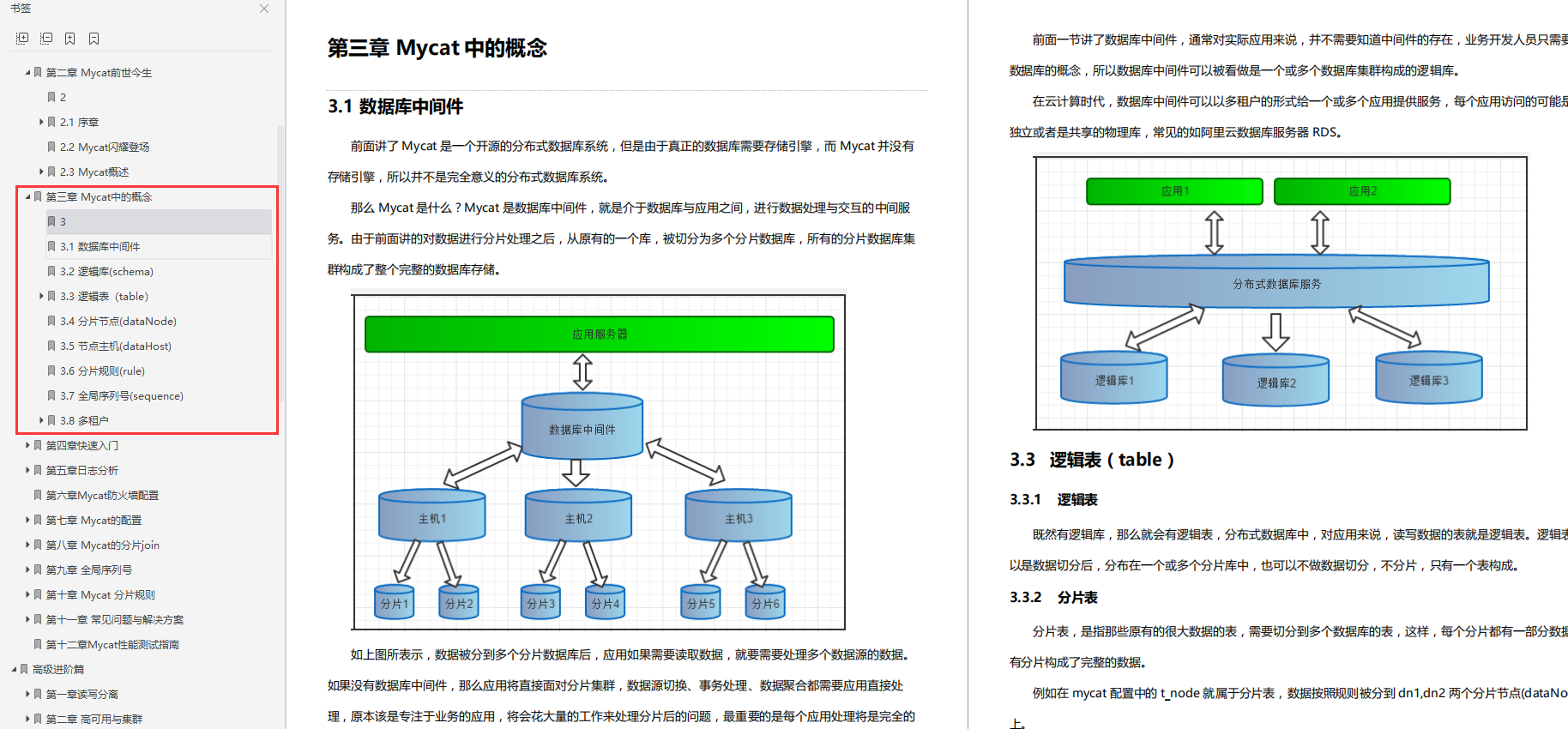The width and height of the screenshot is (1568, 729).
Task: Click the 主机2 cylinder in diagram
Action: click(x=579, y=515)
